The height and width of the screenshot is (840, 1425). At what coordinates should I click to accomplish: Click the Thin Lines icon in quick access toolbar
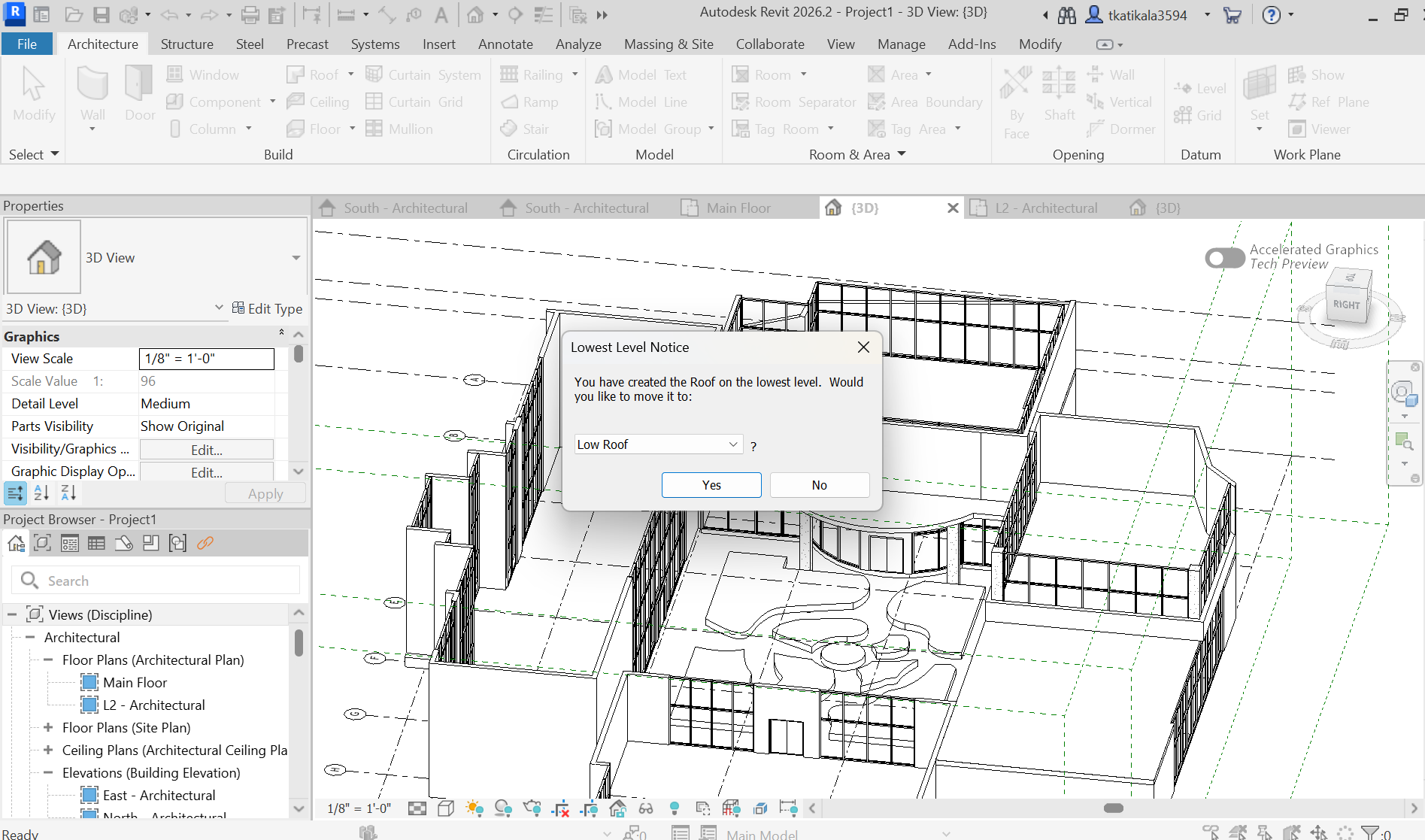coord(543,15)
